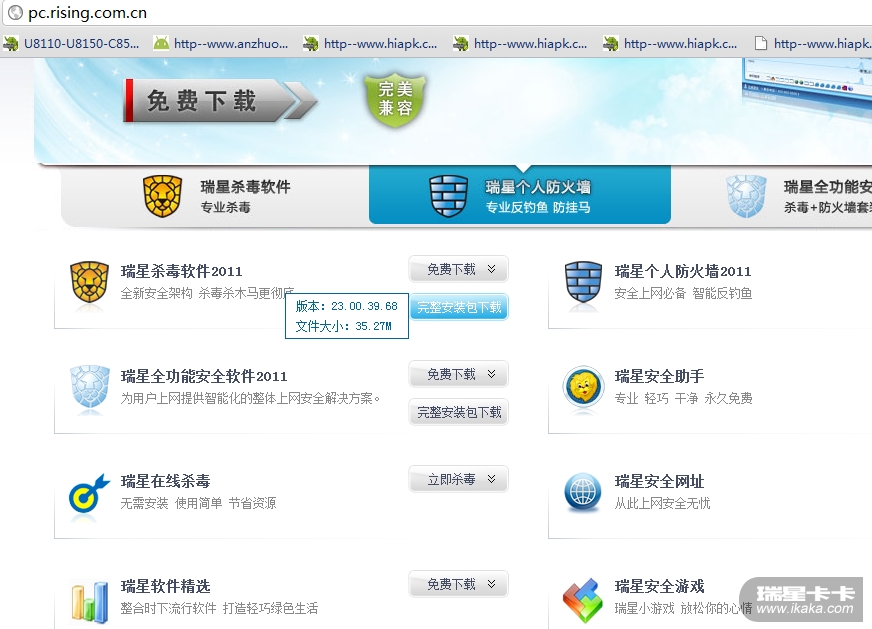The image size is (872, 629).
Task: Open the http--www.anzhuo bookmark
Action: 221,43
